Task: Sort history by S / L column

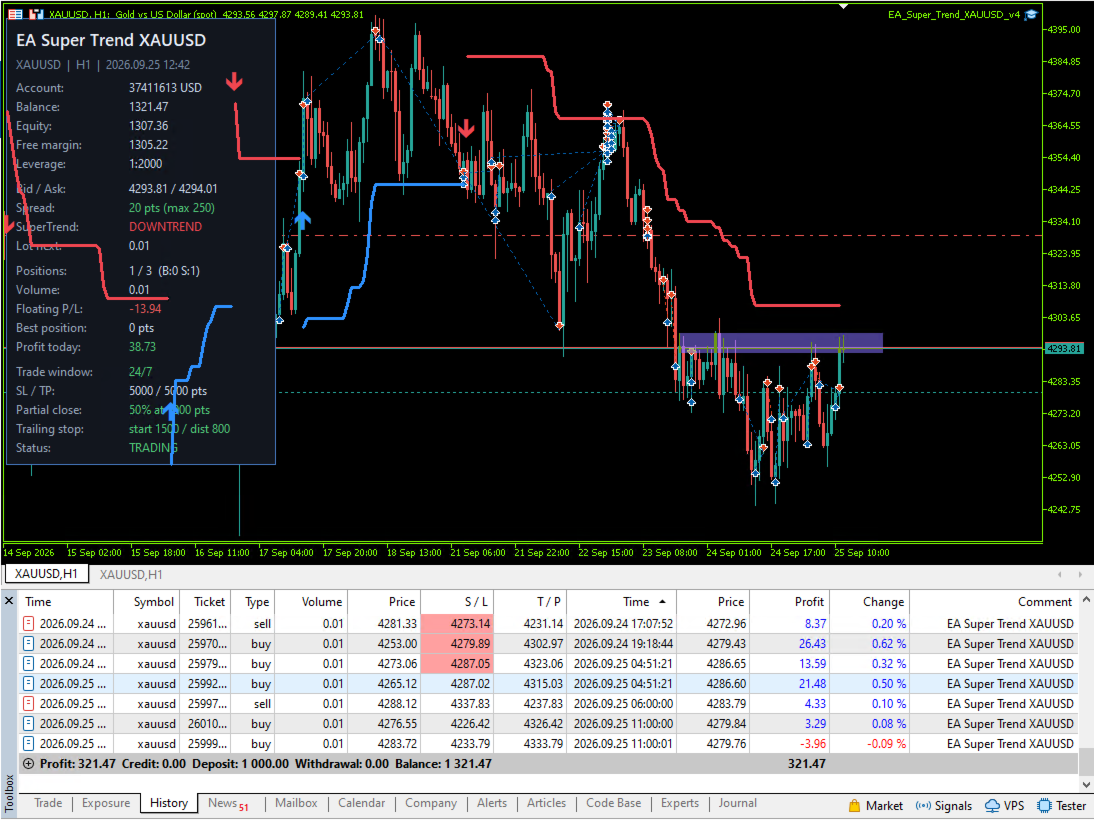Action: [x=457, y=602]
